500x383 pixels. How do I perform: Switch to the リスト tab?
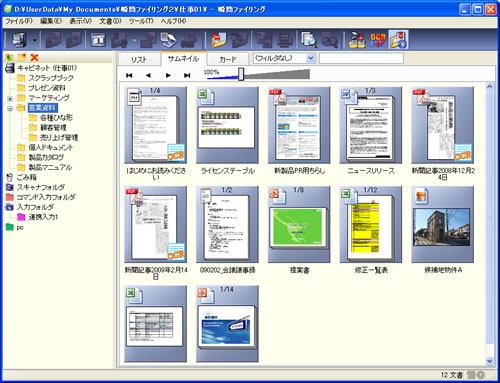point(139,59)
